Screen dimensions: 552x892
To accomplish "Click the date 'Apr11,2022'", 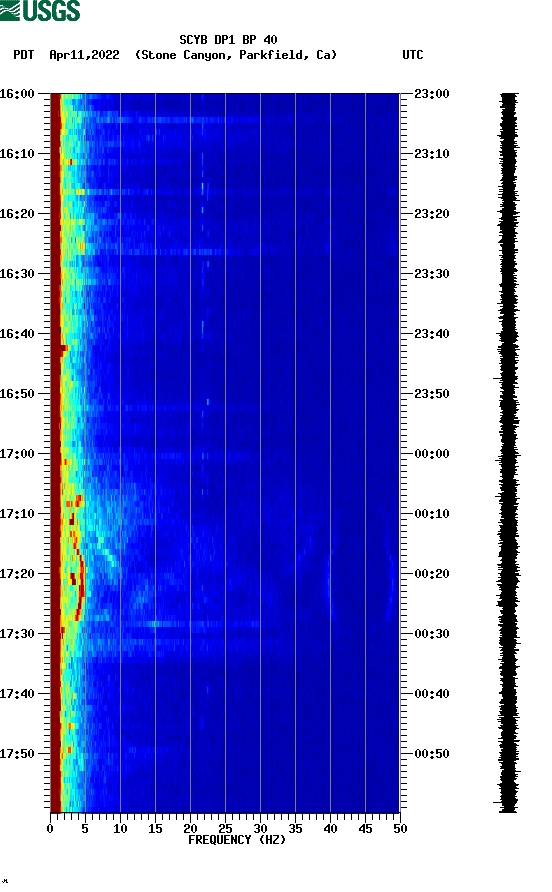I will pos(84,55).
